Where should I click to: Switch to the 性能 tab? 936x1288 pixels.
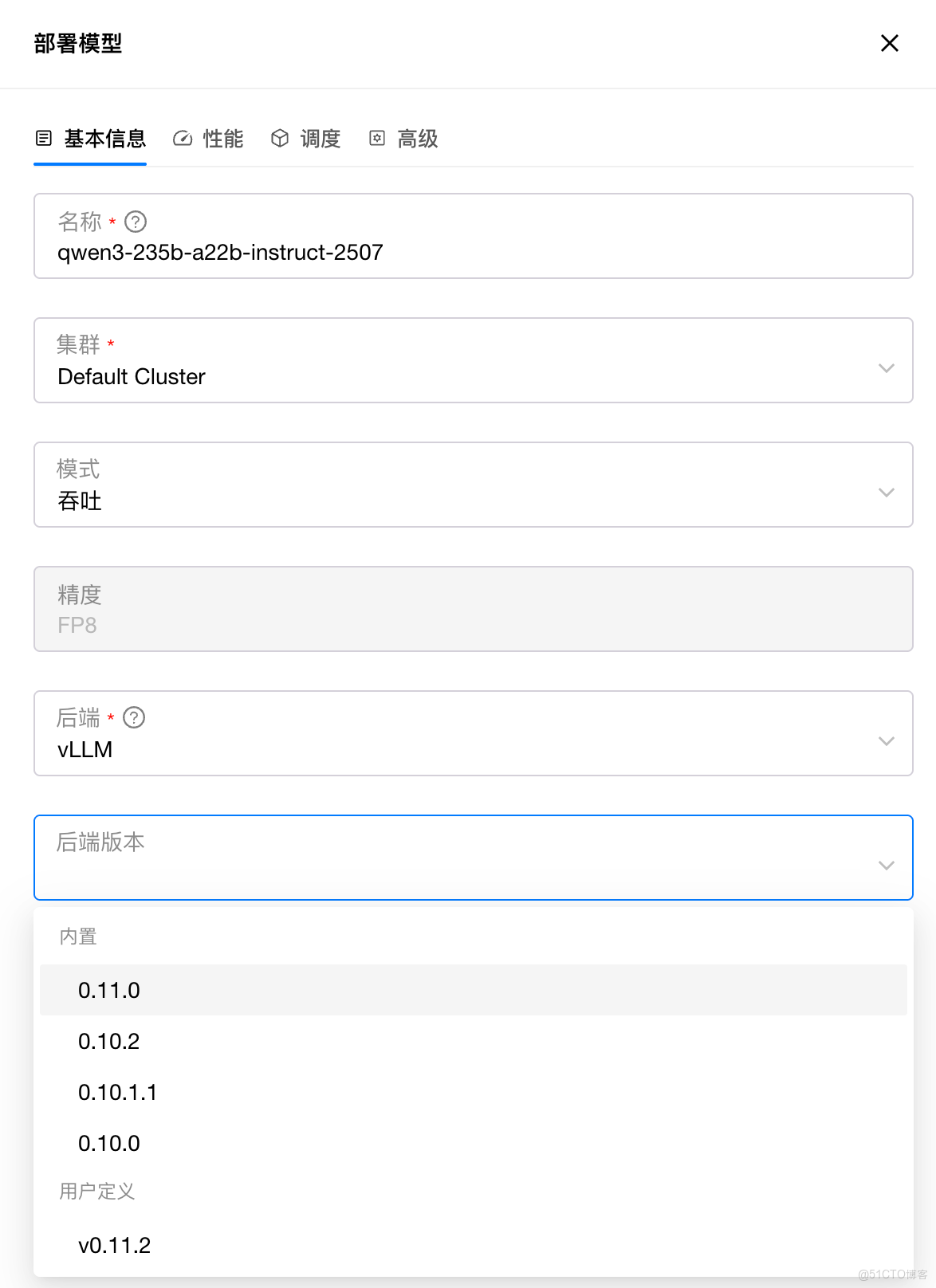pyautogui.click(x=222, y=139)
